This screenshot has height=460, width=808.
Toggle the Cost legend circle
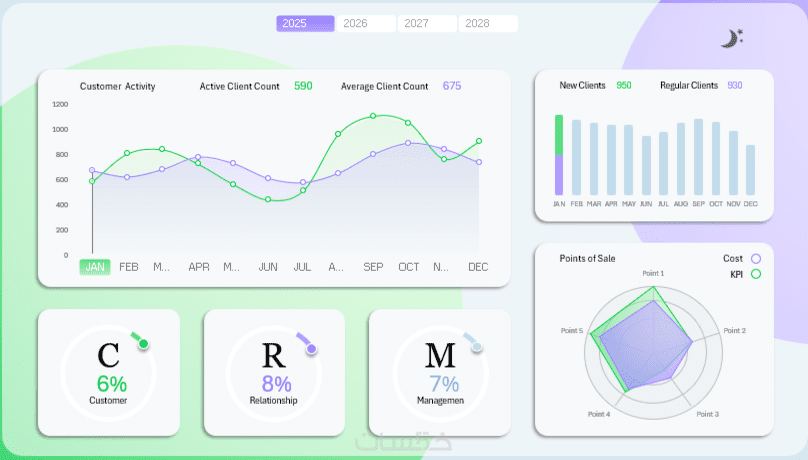click(x=757, y=259)
